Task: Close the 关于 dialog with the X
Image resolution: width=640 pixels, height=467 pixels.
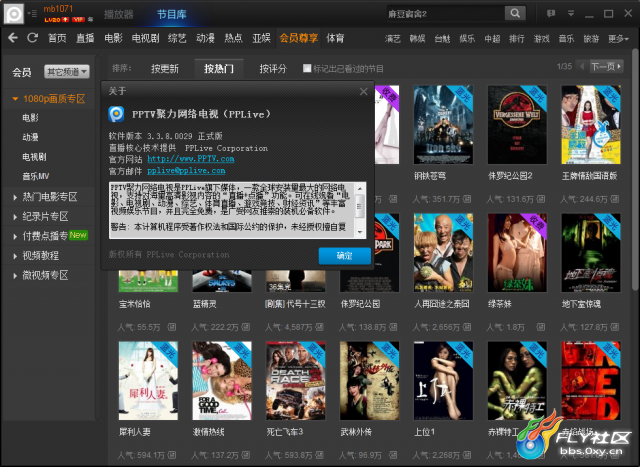Action: [x=363, y=91]
